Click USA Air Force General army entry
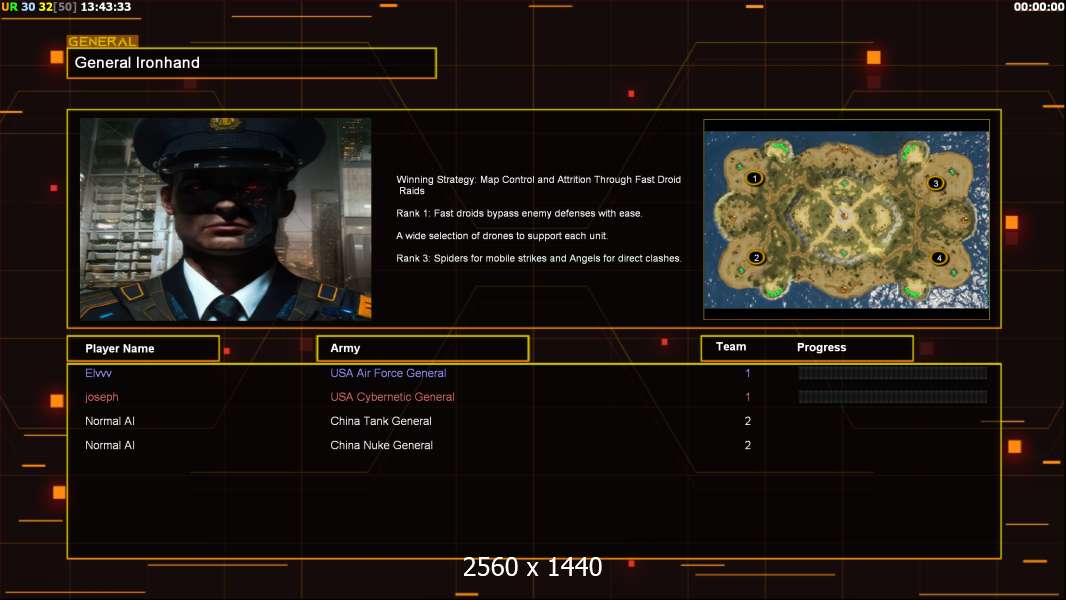The height and width of the screenshot is (600, 1066). [388, 373]
